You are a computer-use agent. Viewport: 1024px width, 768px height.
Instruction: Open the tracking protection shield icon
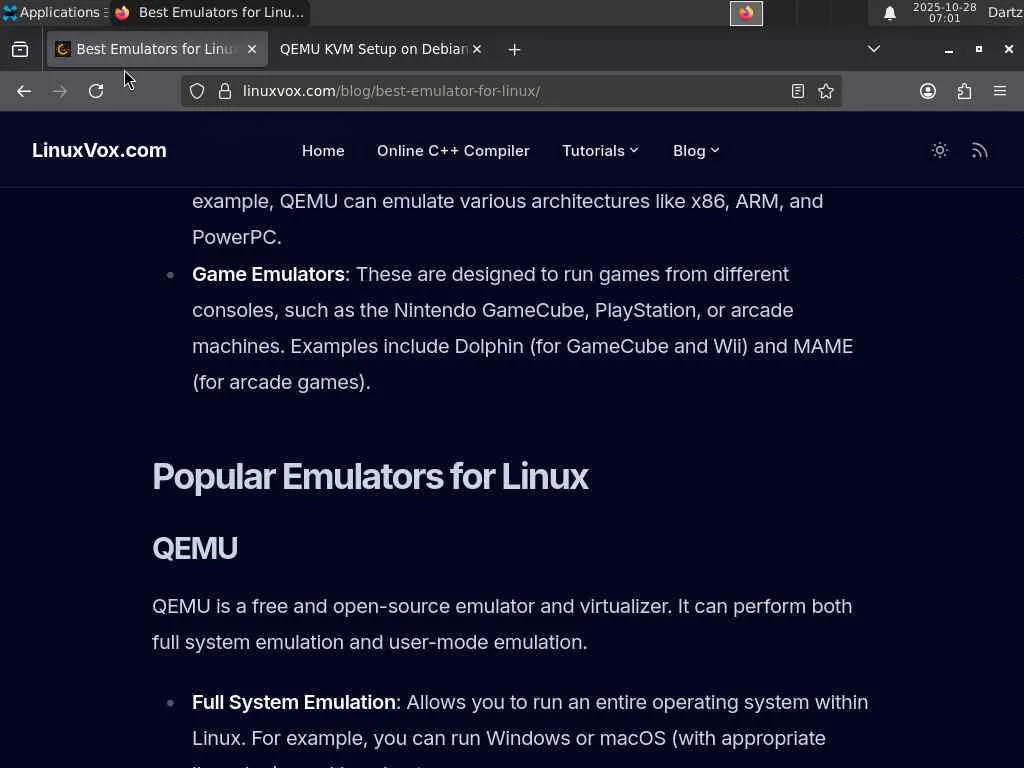pos(197,91)
